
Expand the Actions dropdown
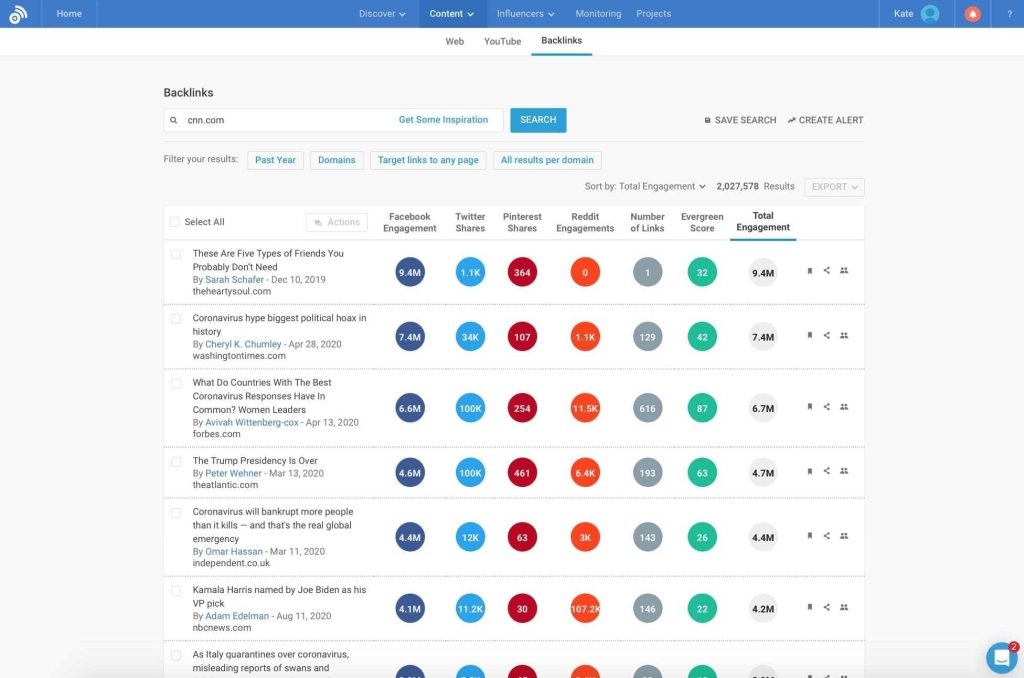coord(336,222)
